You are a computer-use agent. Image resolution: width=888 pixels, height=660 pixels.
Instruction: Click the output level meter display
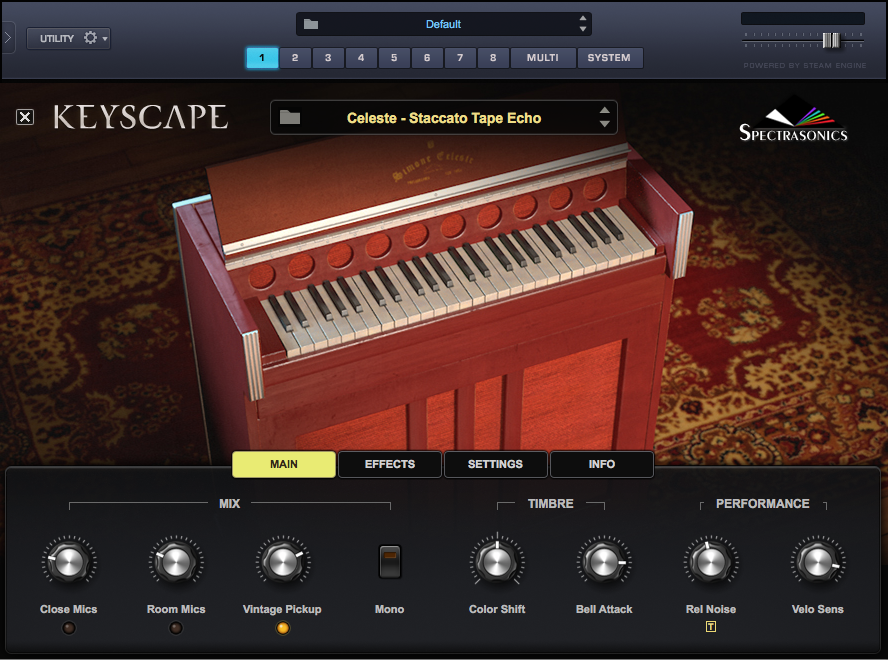click(802, 19)
